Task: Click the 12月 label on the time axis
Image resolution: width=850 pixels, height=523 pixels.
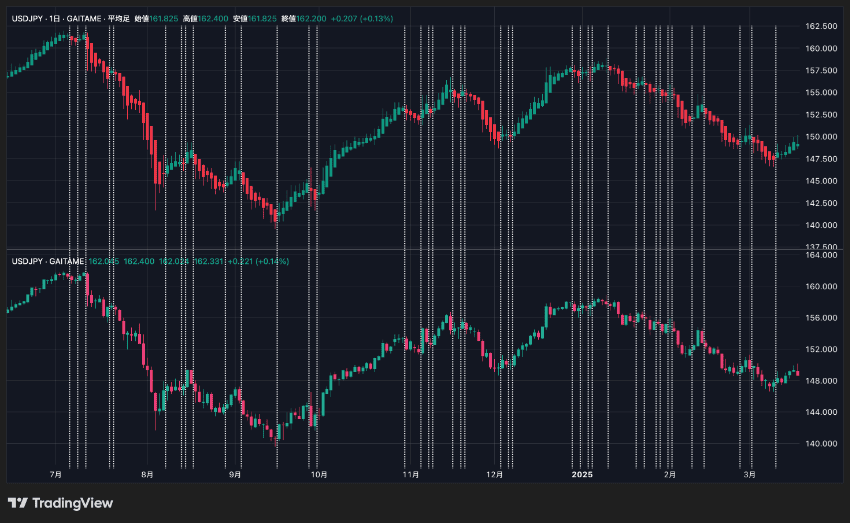Action: (494, 475)
